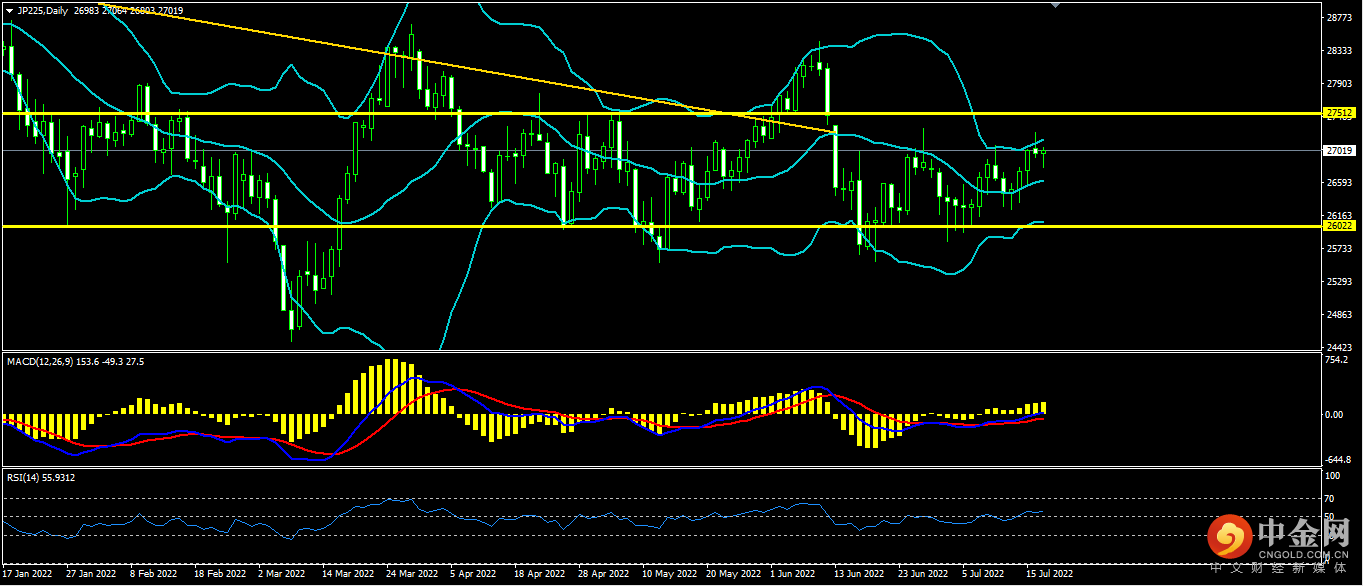Click the 754.2 MACD scale value
This screenshot has height=586, width=1364.
coord(1336,359)
